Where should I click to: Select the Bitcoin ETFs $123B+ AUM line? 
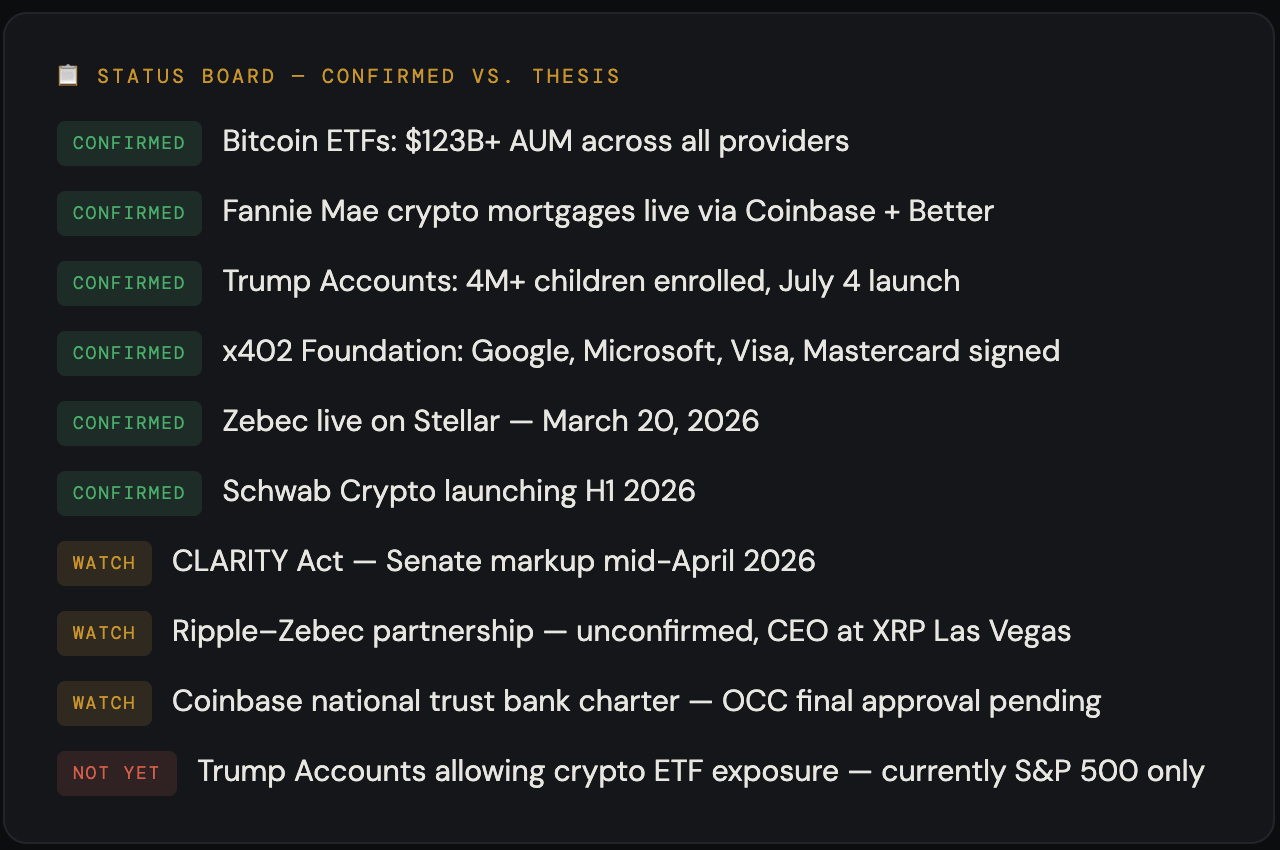[x=535, y=142]
